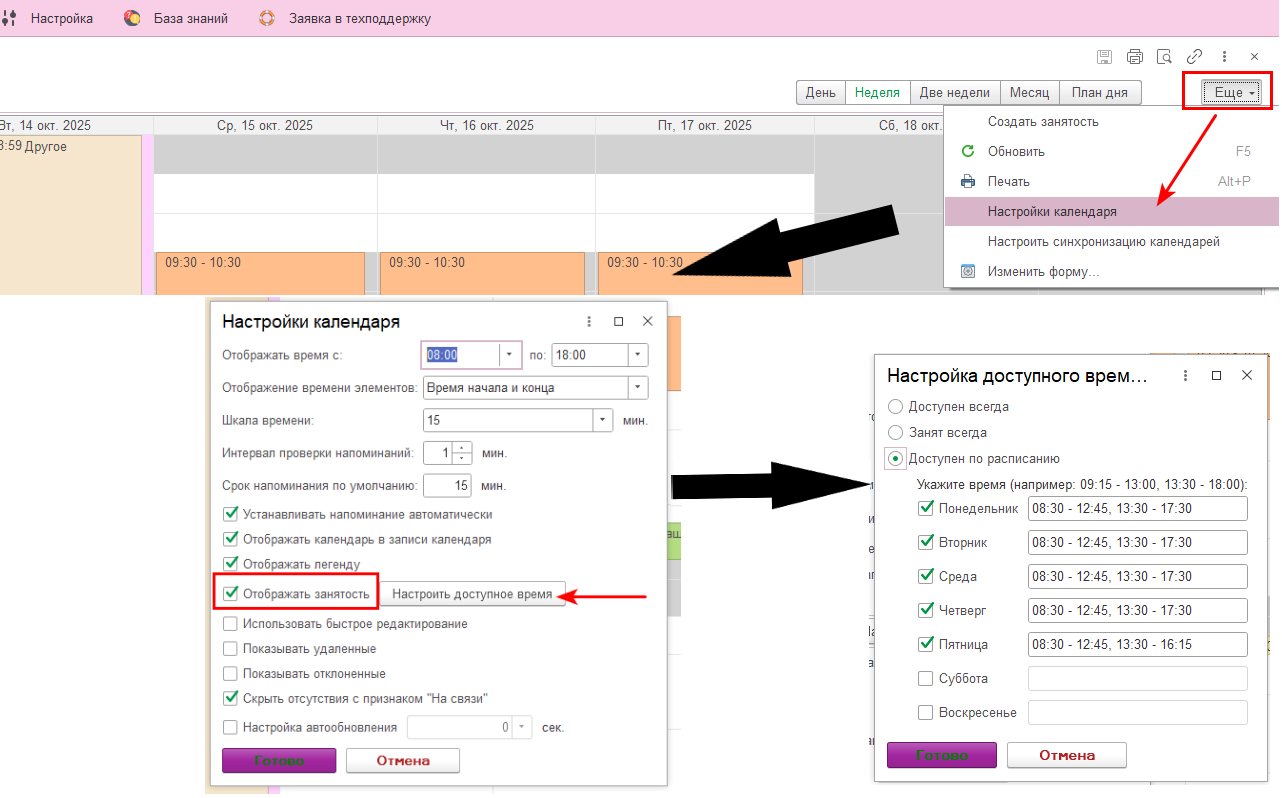The height and width of the screenshot is (798, 1282).
Task: Select the Доступен всегда radio button
Action: point(896,407)
